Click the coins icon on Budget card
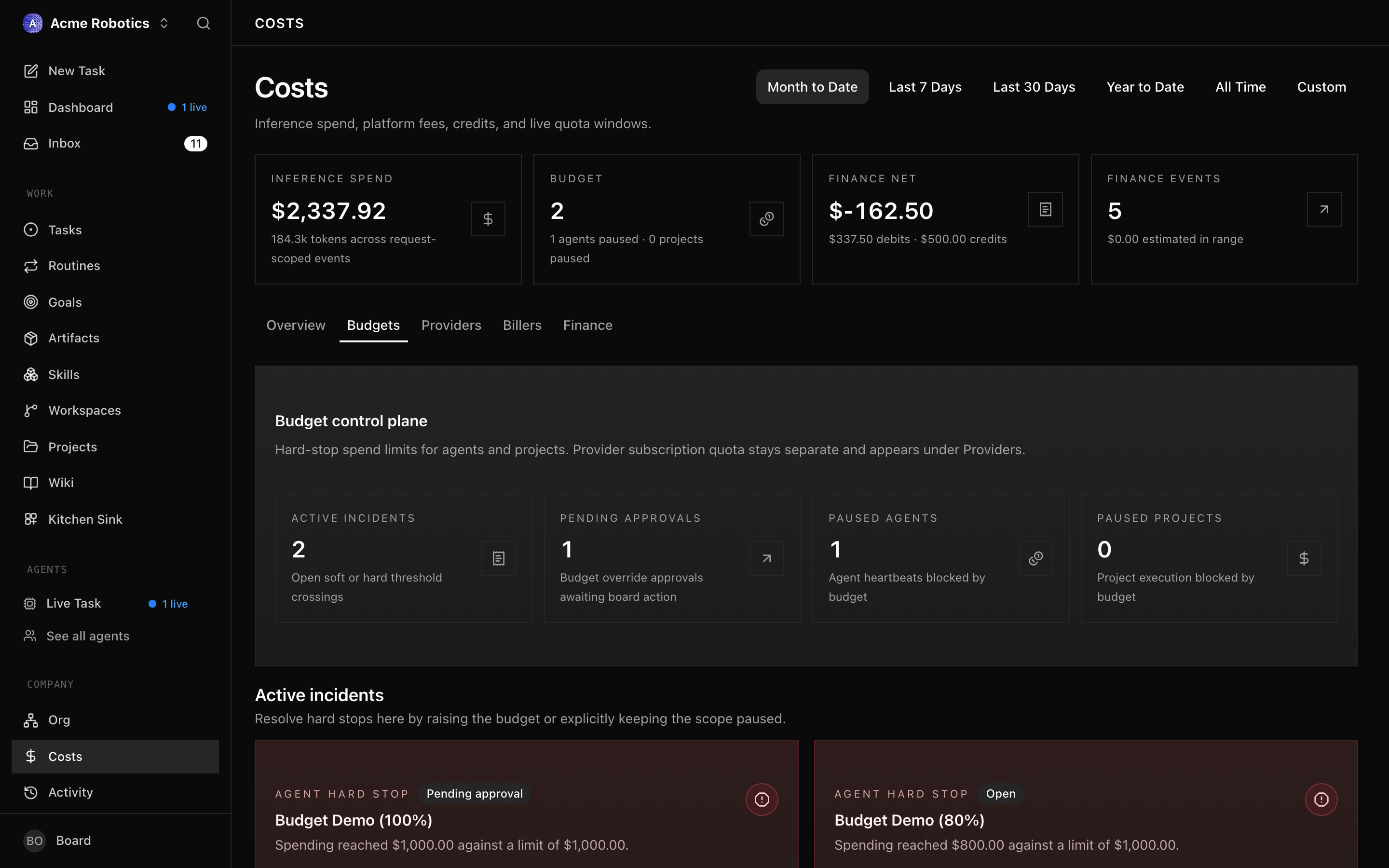This screenshot has height=868, width=1389. click(x=767, y=219)
